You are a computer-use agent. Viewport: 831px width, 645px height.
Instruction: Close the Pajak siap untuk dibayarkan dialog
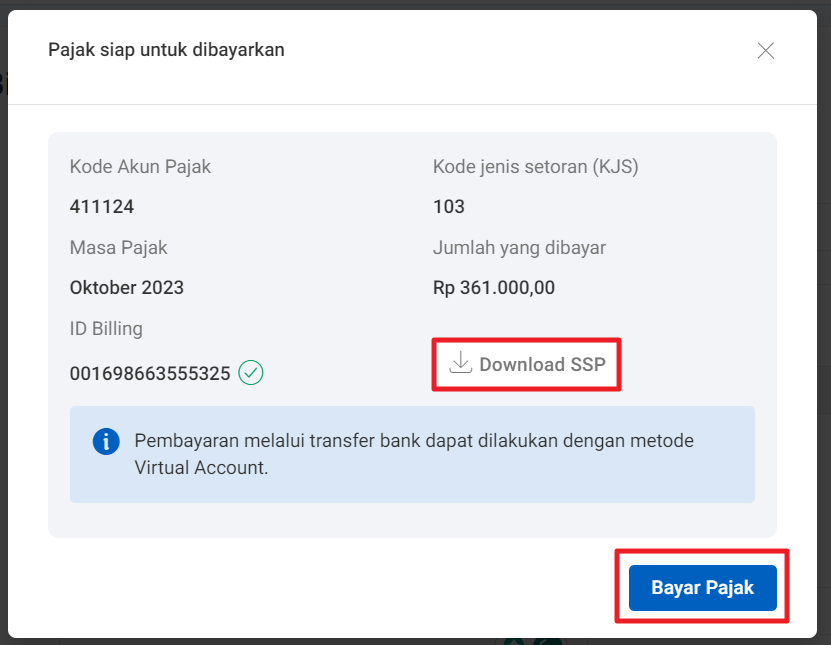tap(765, 51)
